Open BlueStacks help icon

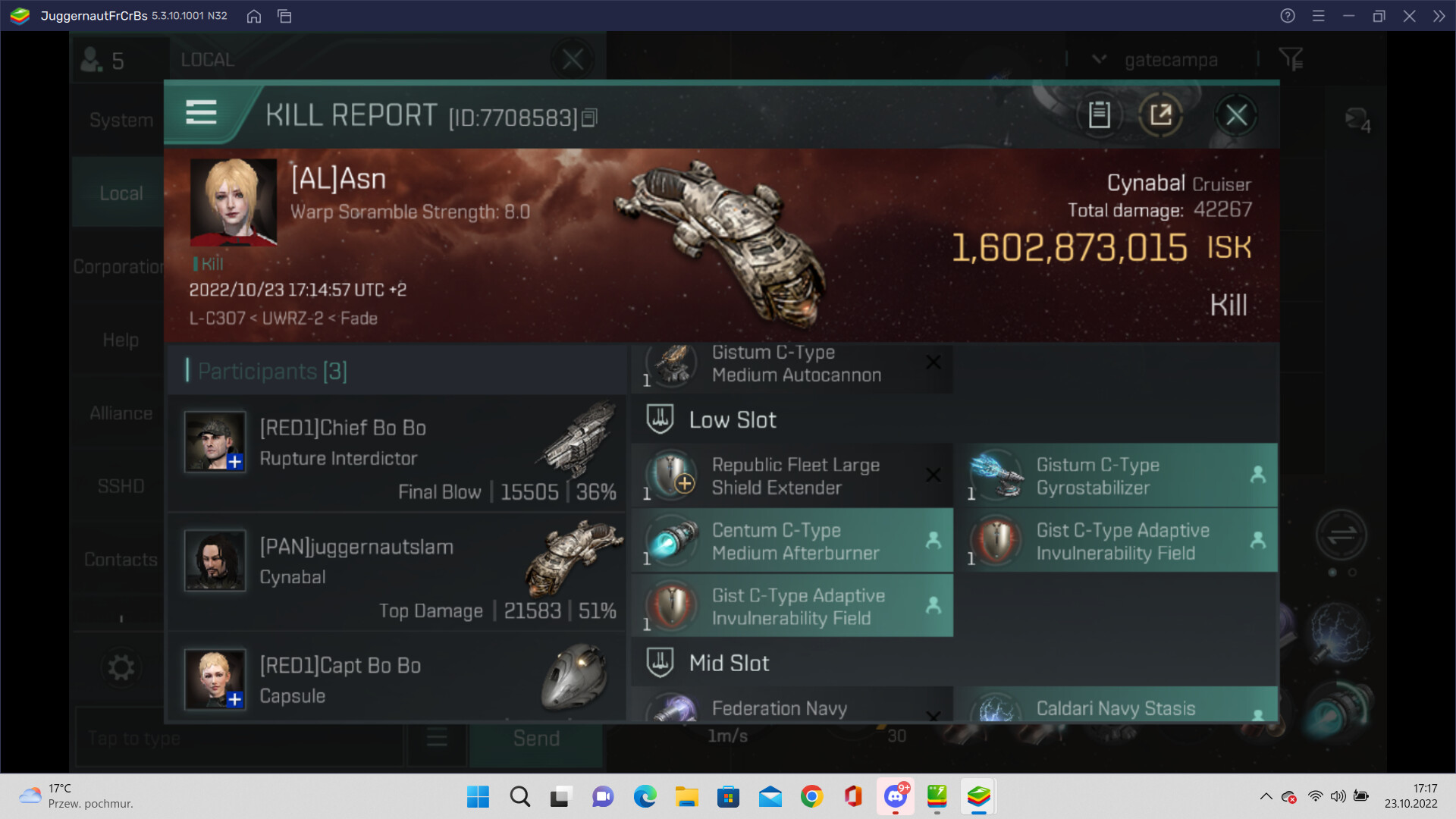[x=1287, y=16]
